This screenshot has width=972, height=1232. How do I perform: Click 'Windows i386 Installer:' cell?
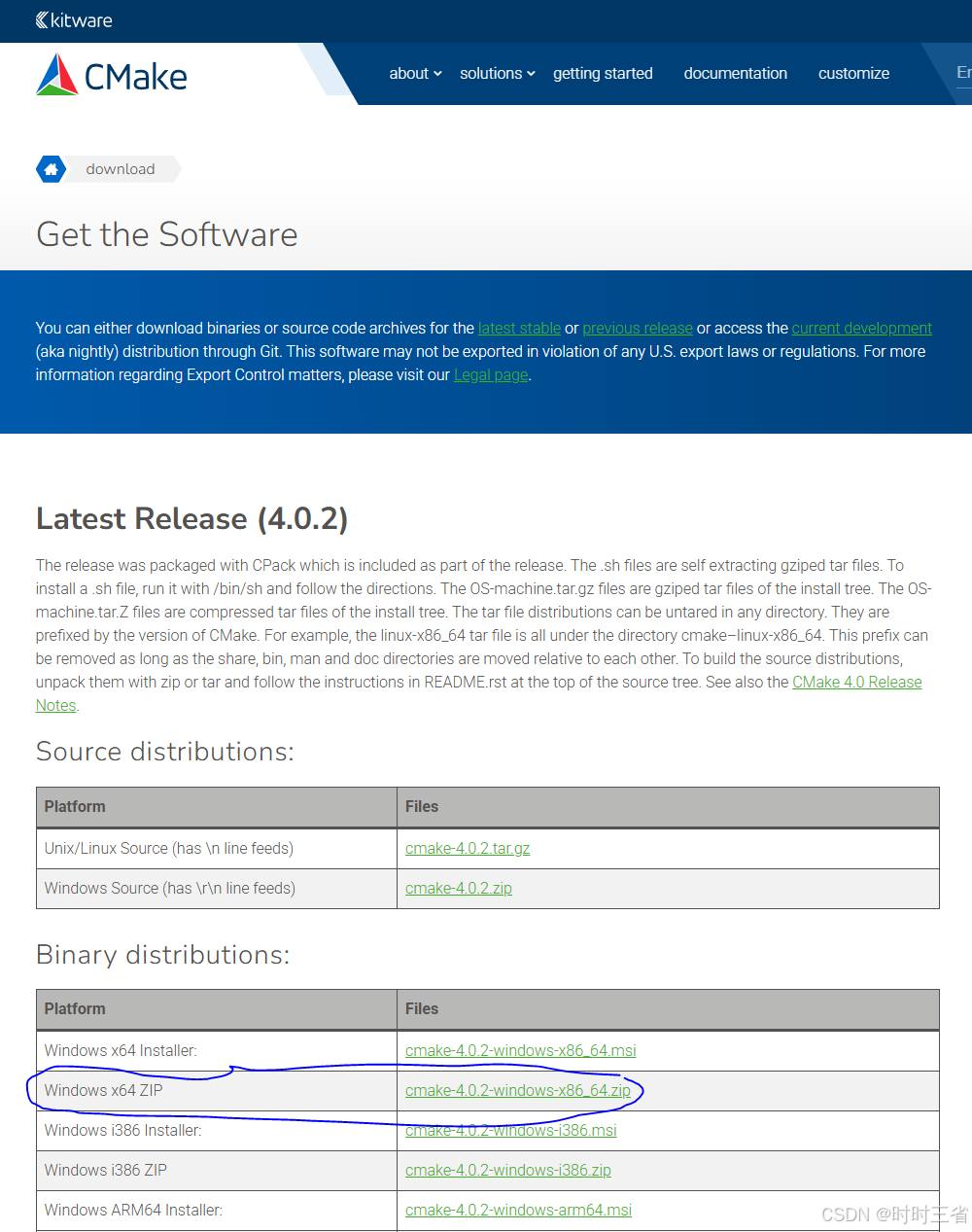point(217,1131)
